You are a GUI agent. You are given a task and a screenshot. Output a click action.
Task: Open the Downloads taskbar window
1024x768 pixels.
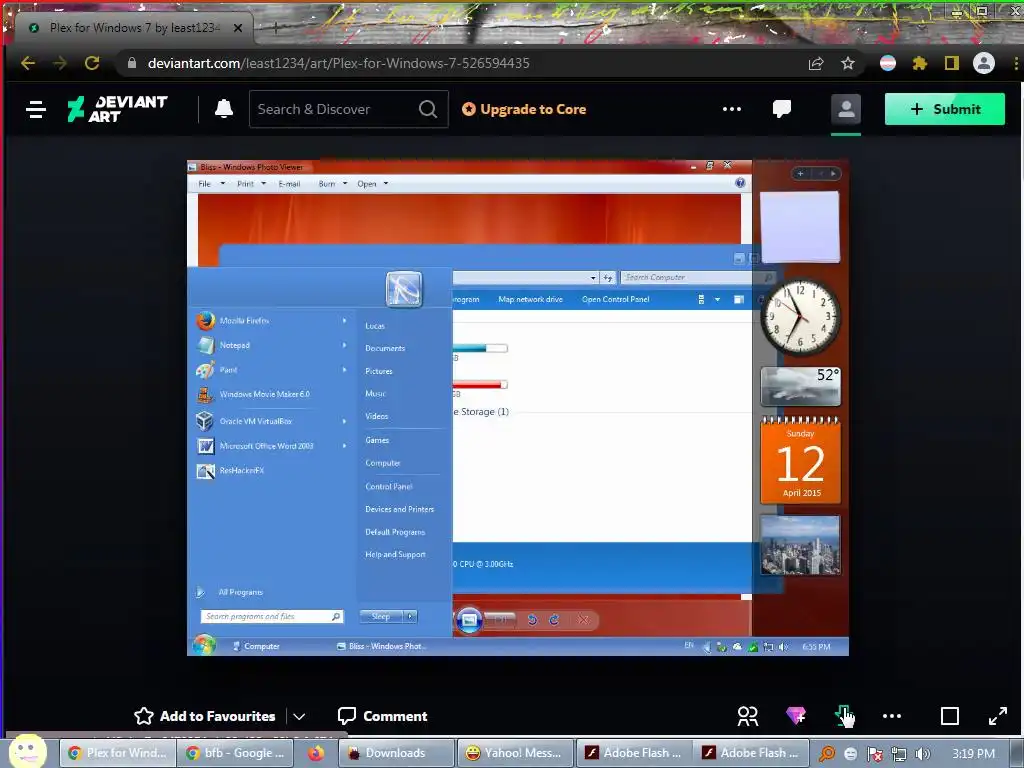coord(396,753)
